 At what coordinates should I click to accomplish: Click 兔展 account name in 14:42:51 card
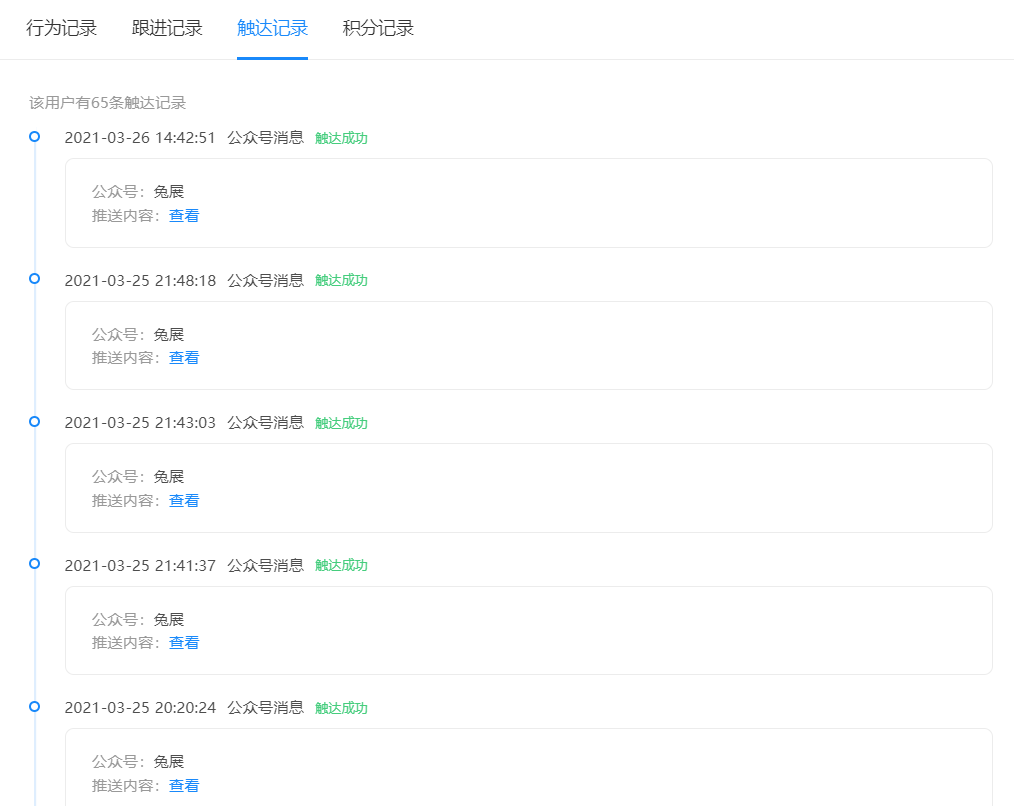pyautogui.click(x=169, y=192)
